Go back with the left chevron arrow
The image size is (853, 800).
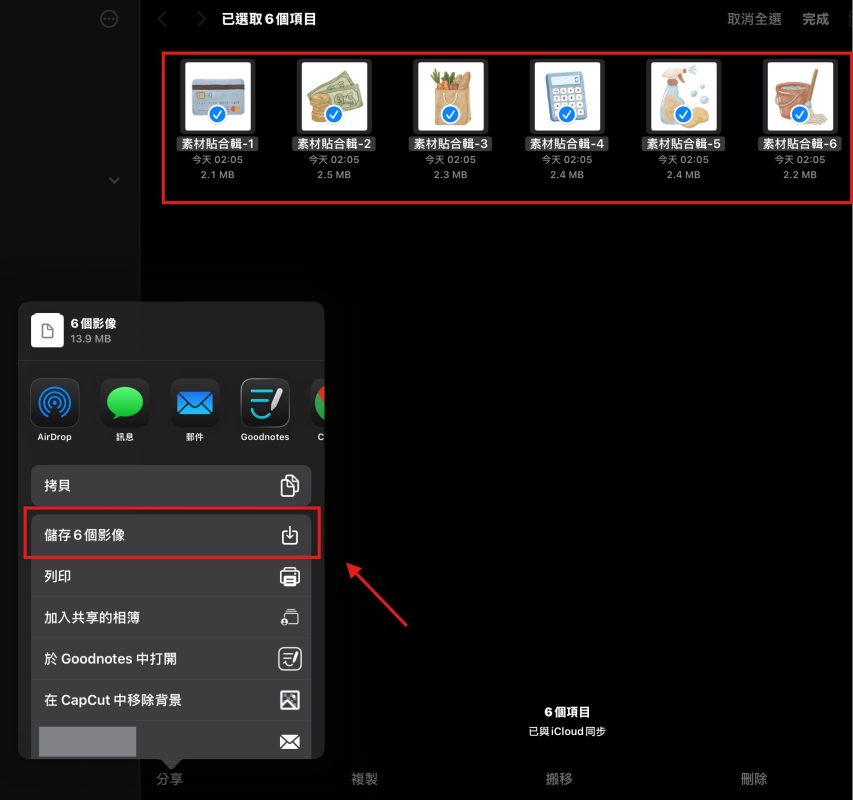[x=163, y=19]
